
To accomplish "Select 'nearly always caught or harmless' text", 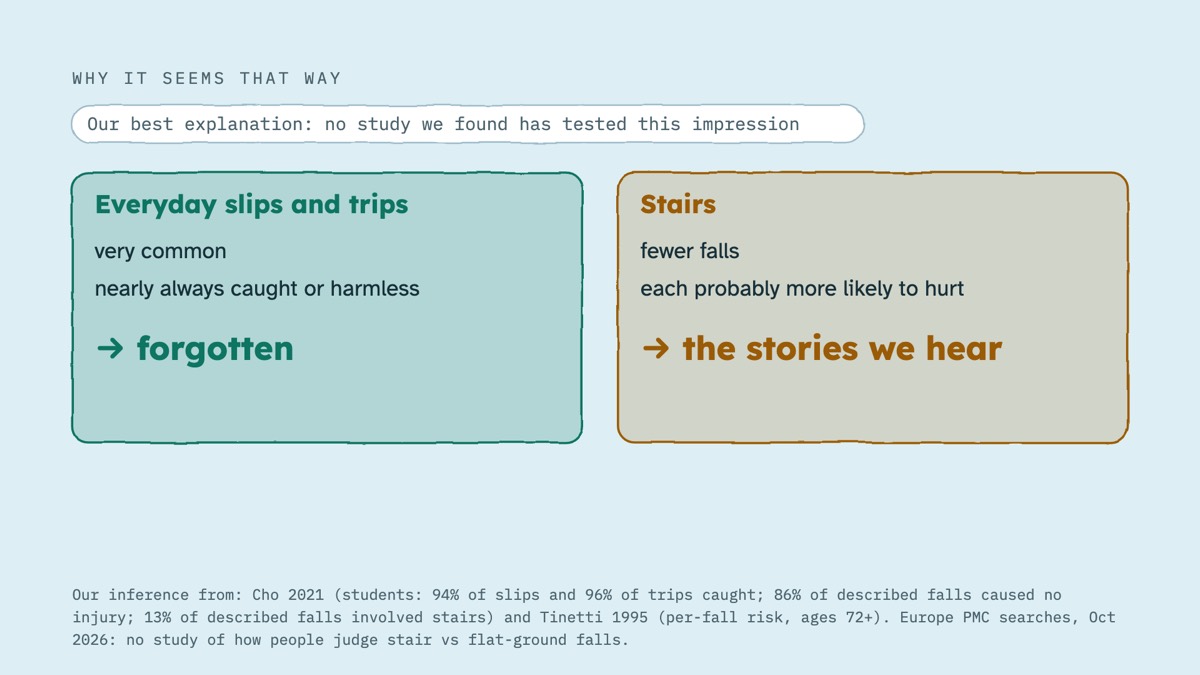I will click(x=257, y=289).
